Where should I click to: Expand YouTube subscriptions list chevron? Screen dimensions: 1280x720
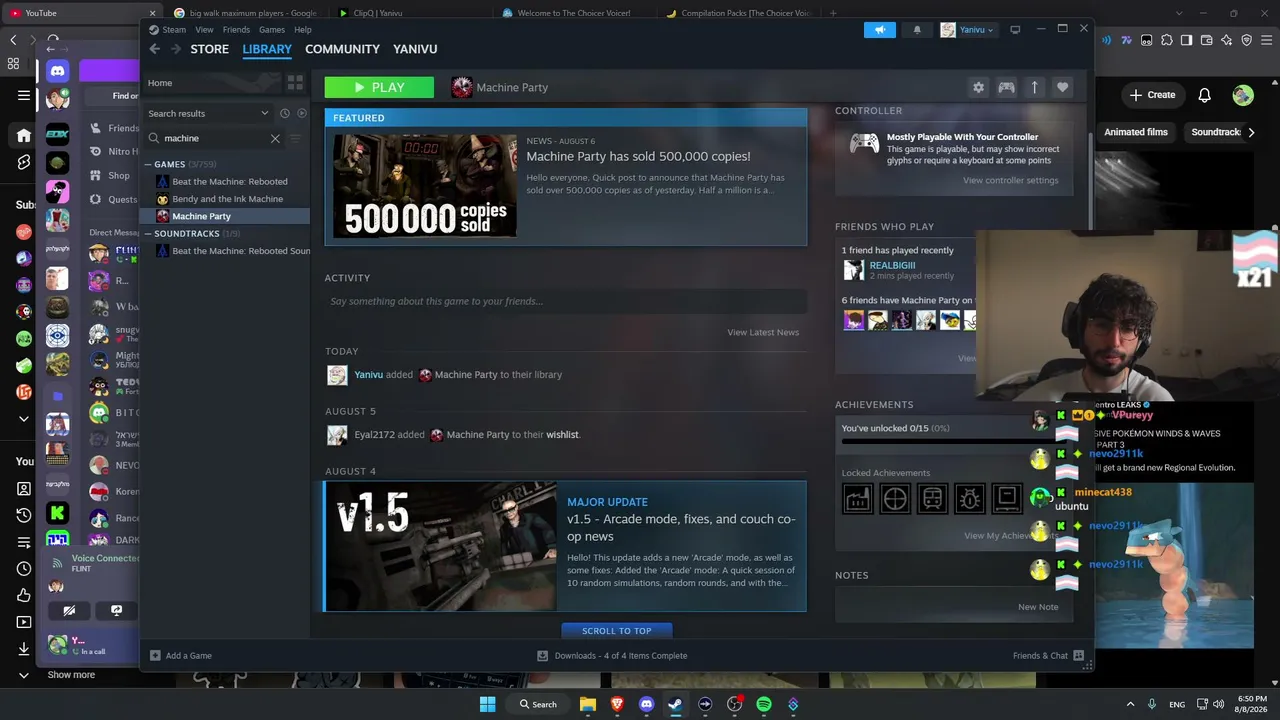tap(24, 418)
